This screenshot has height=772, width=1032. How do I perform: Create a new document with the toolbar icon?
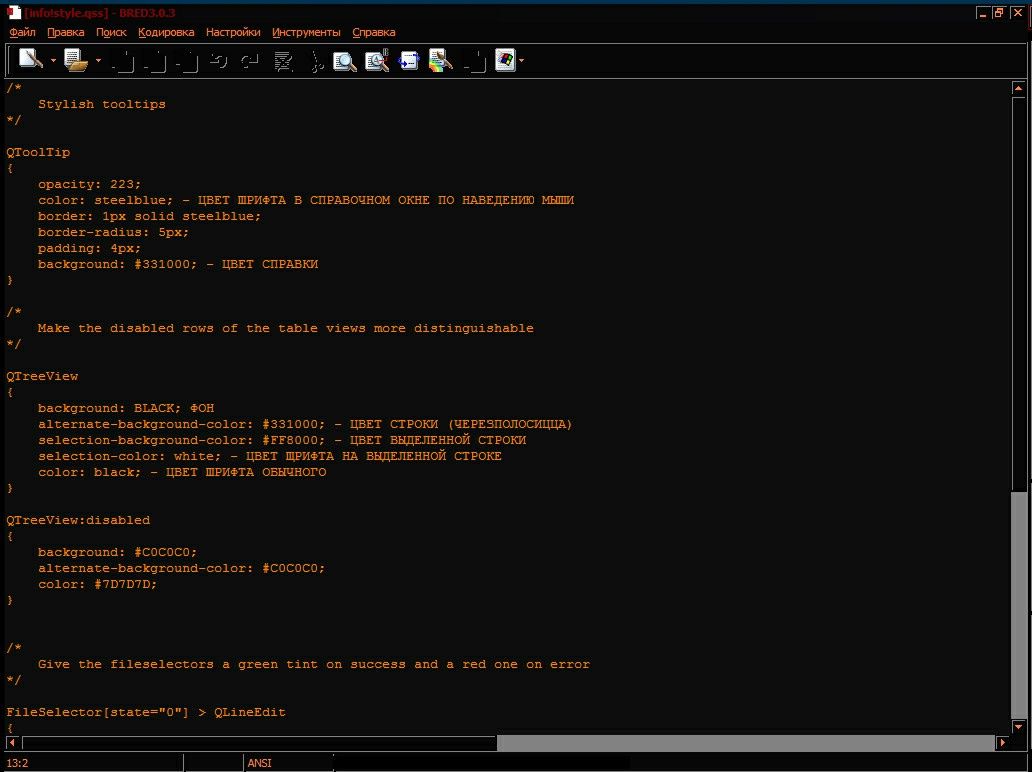pos(30,60)
